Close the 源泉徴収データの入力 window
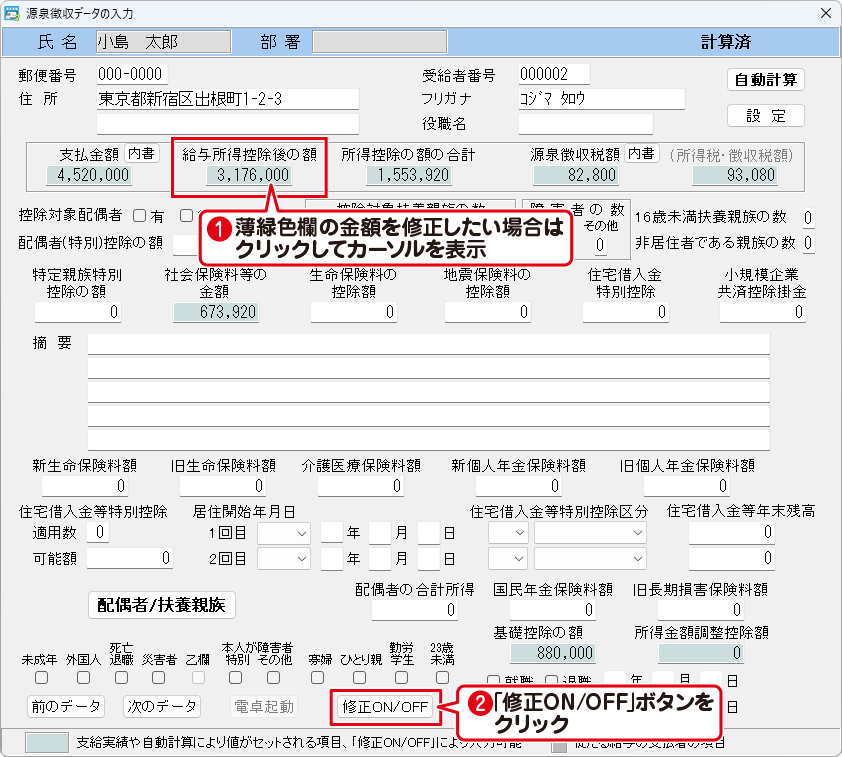Viewport: 842px width, 757px height. click(x=825, y=13)
